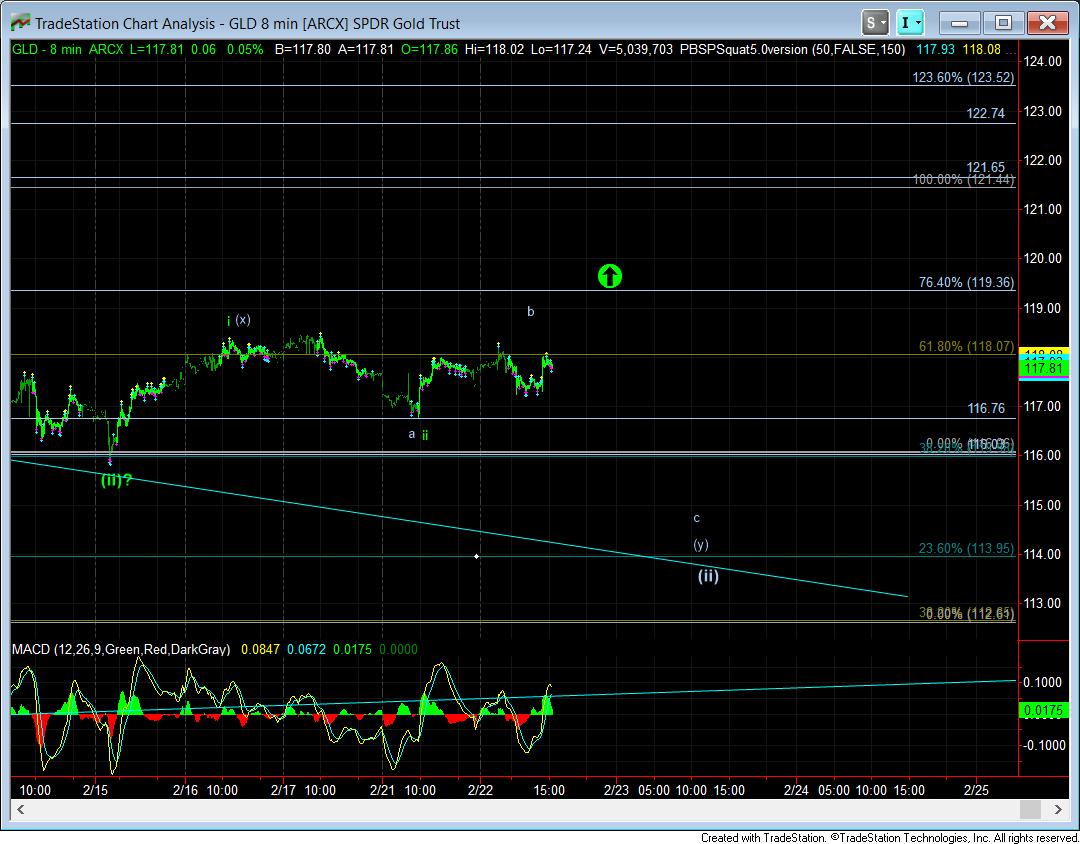The height and width of the screenshot is (844, 1080).
Task: Click the GLD - 8 min ARCX status text
Action: pos(68,50)
